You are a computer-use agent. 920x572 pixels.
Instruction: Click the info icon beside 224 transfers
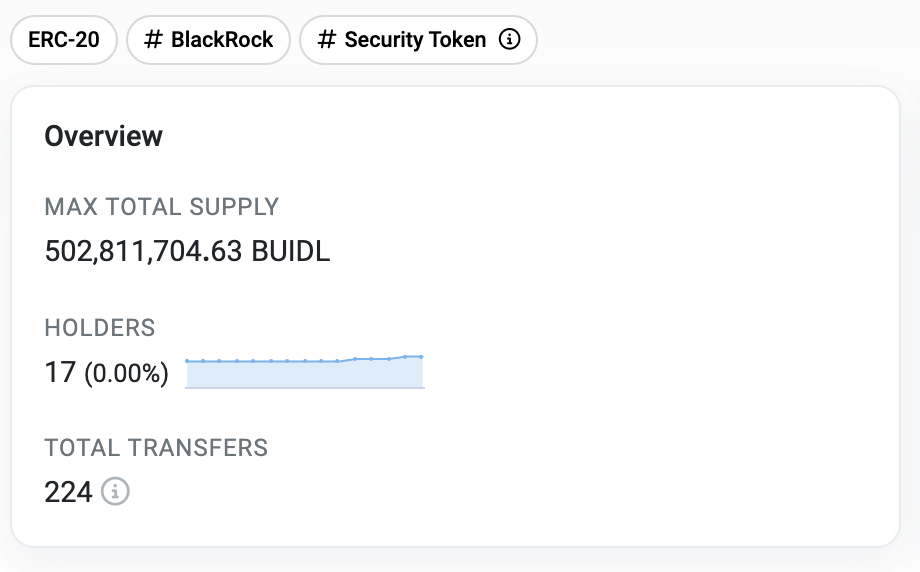point(117,491)
